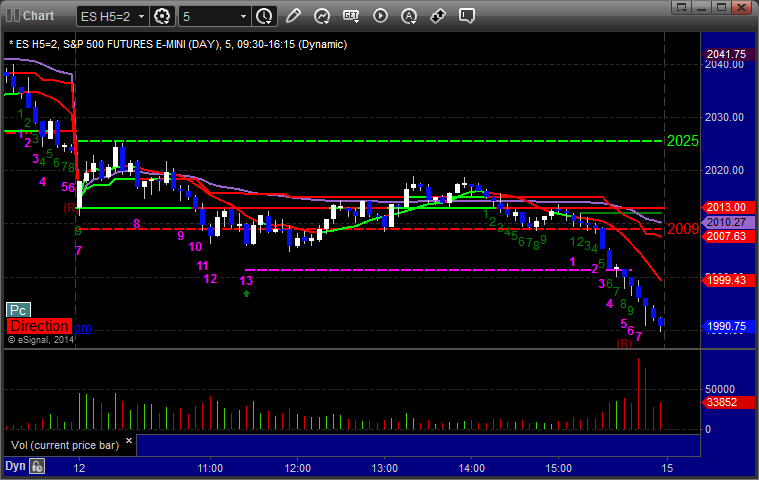Image resolution: width=759 pixels, height=480 pixels.
Task: Click the red 2013.00 price label
Action: point(727,207)
